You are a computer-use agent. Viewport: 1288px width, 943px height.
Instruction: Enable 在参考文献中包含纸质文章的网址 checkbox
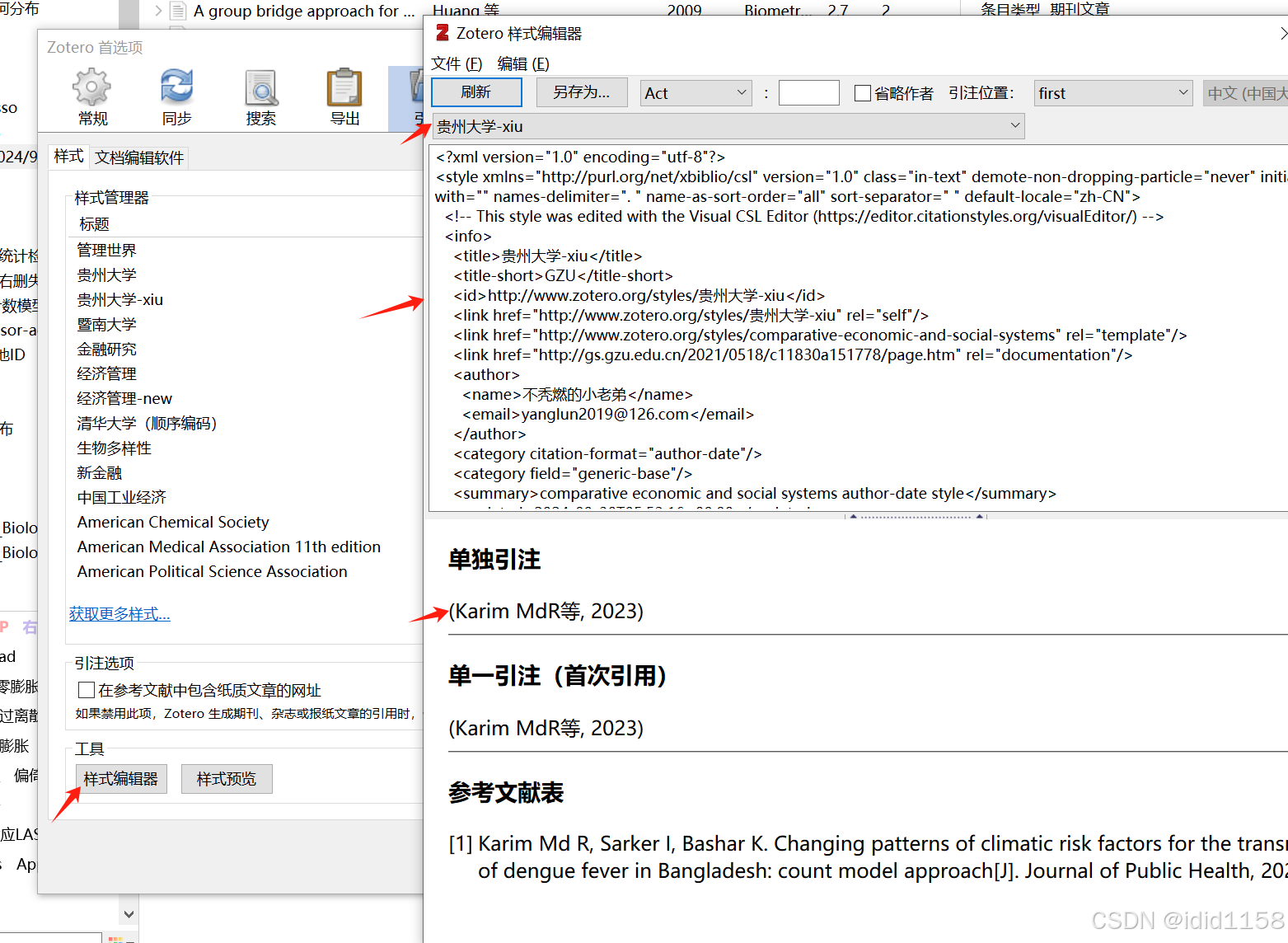[86, 690]
